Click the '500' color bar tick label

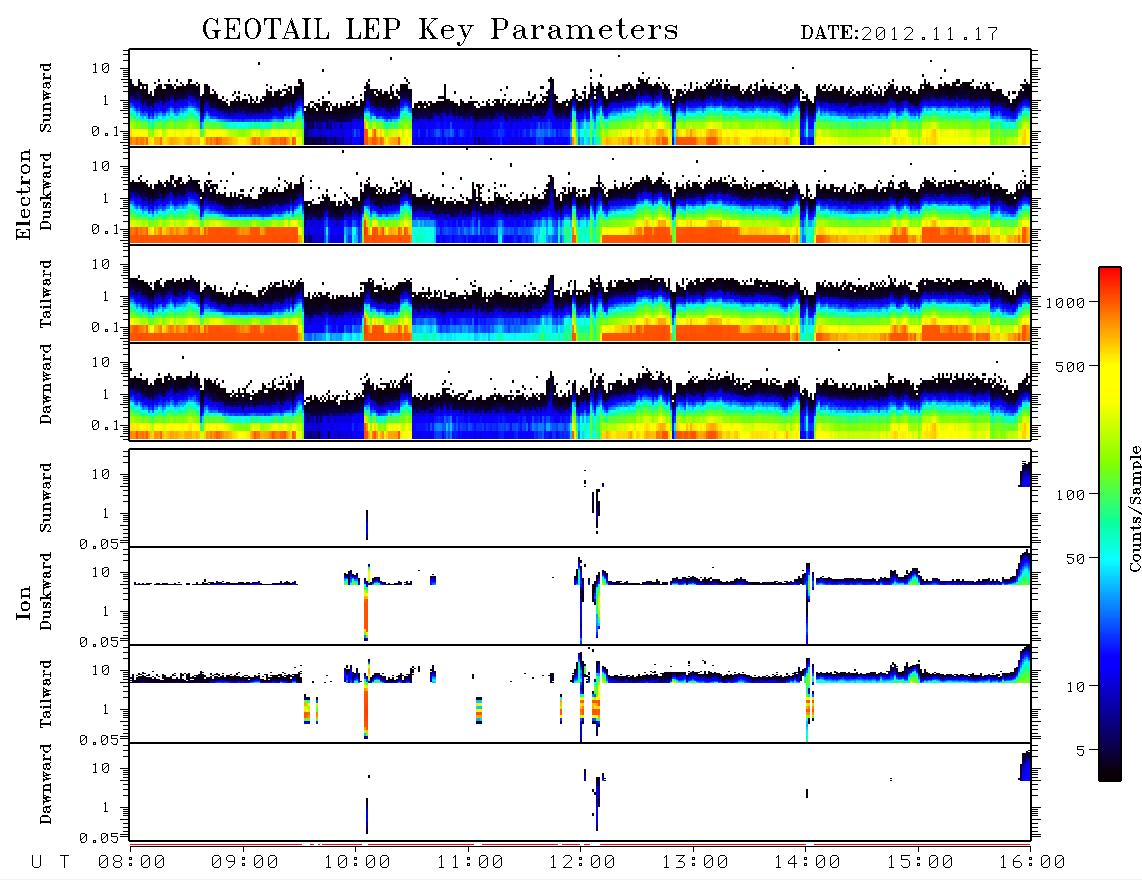coord(1071,366)
